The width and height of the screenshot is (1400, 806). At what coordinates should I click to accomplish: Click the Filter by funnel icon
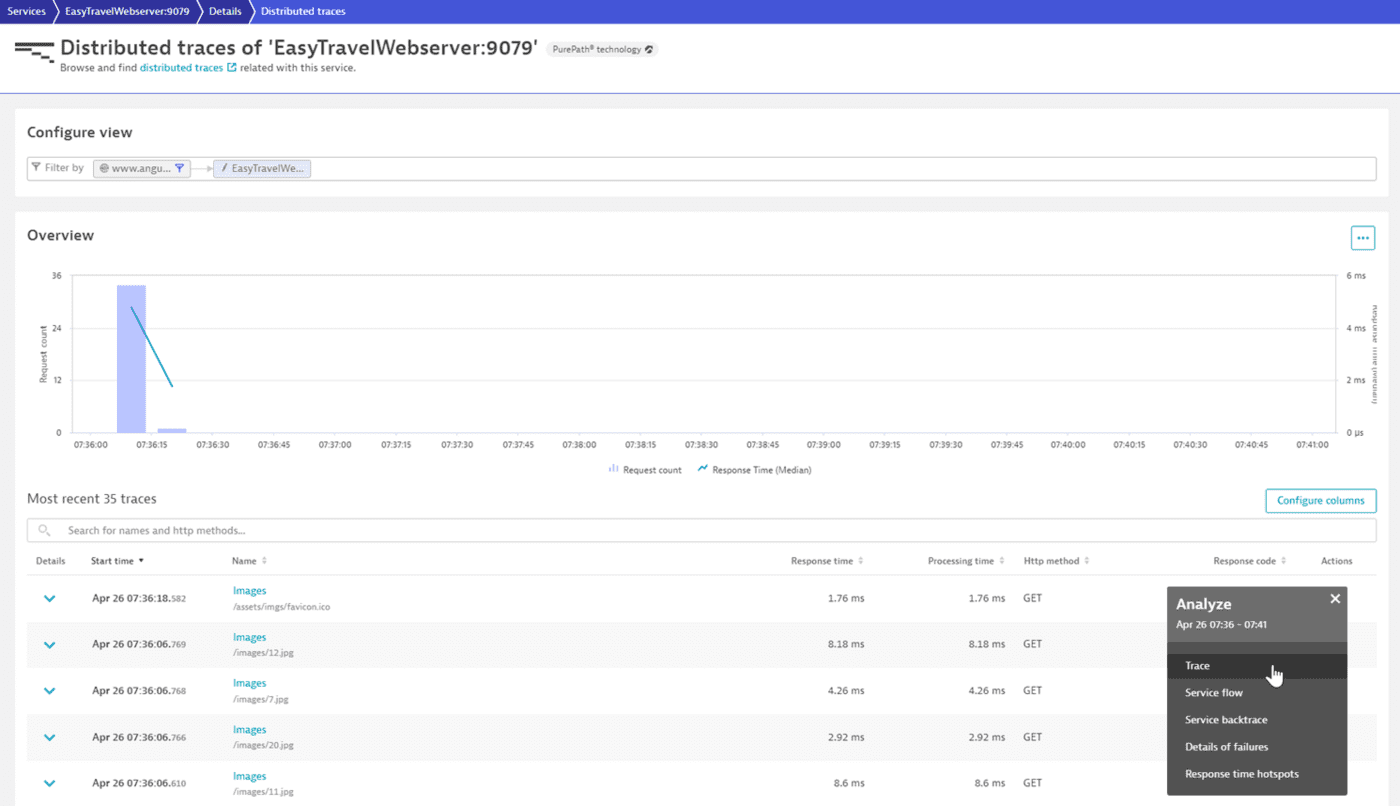(x=36, y=168)
